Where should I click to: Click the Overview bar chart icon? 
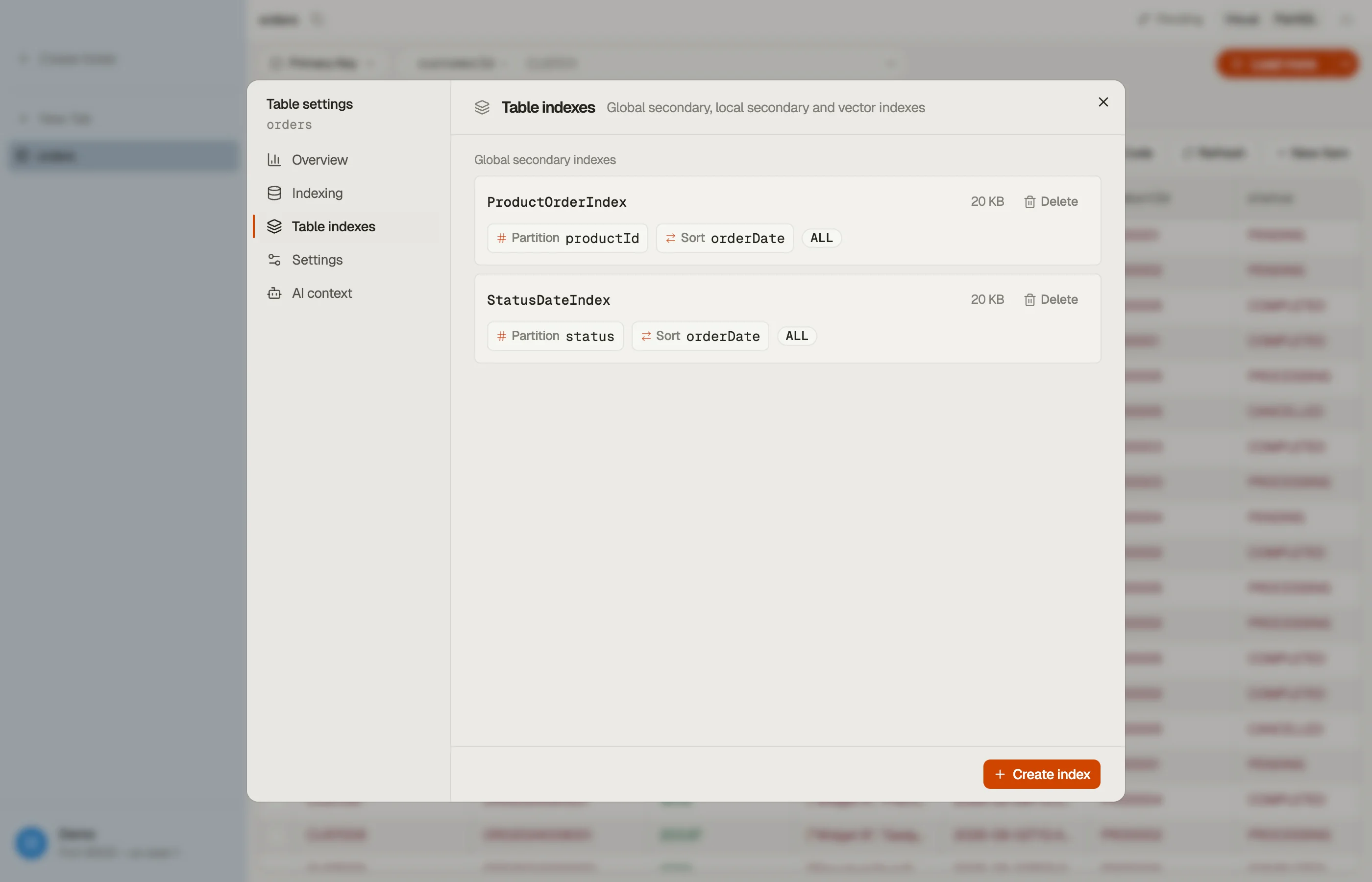(x=274, y=160)
